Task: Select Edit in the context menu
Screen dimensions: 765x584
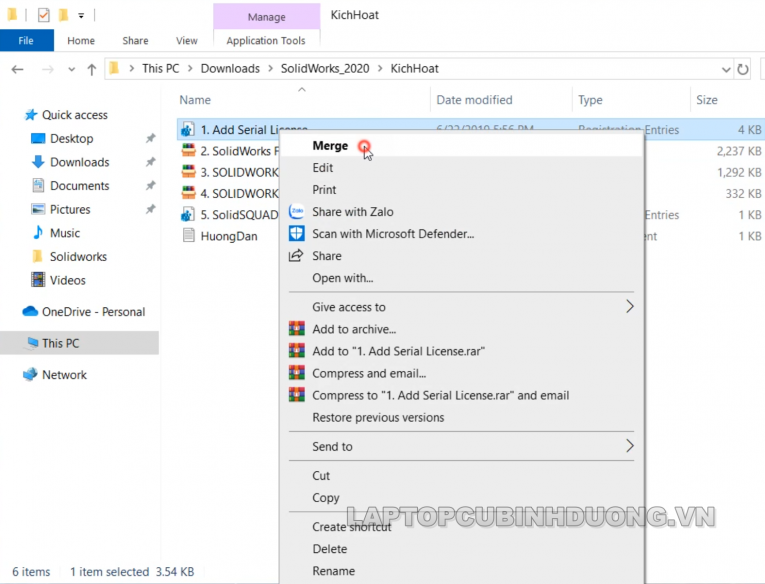Action: (322, 168)
